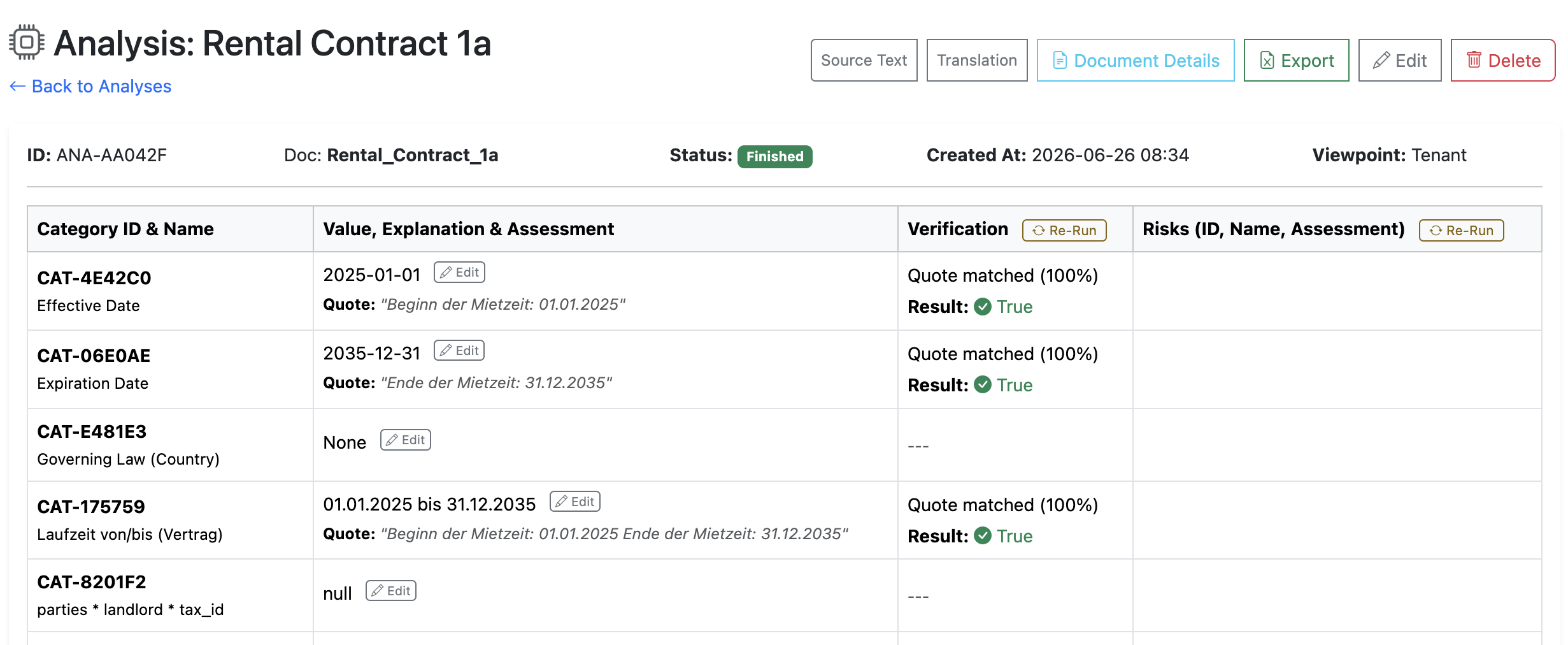The height and width of the screenshot is (645, 1568).
Task: Click the Viewpoint Tenant text
Action: coord(1389,156)
